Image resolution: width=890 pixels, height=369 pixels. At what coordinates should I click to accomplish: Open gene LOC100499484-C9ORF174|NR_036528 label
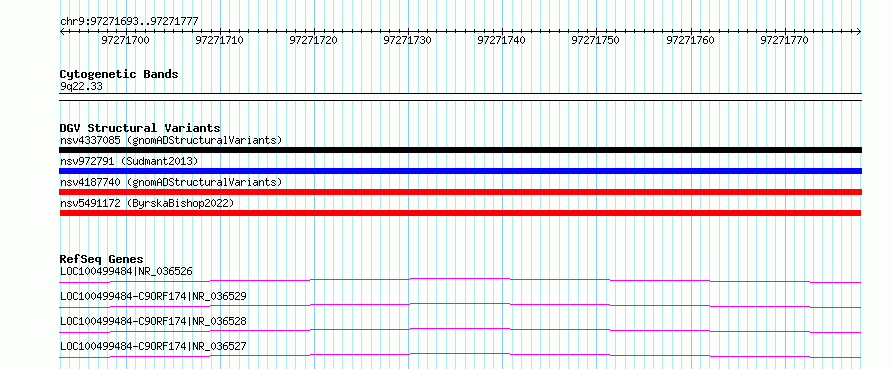153,321
